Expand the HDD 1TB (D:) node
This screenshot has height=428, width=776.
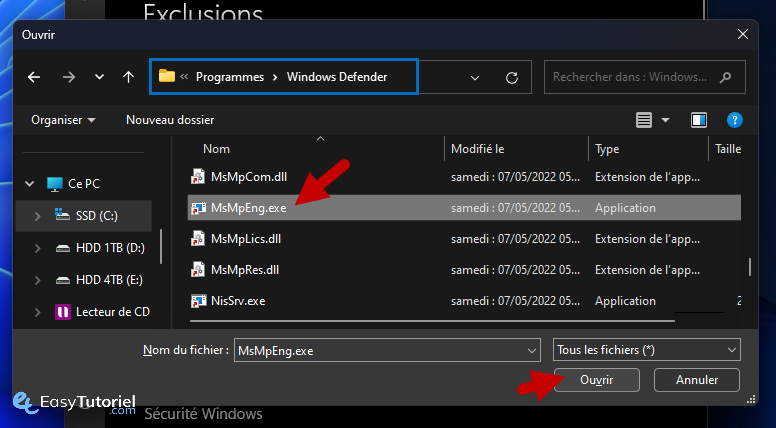pos(37,248)
